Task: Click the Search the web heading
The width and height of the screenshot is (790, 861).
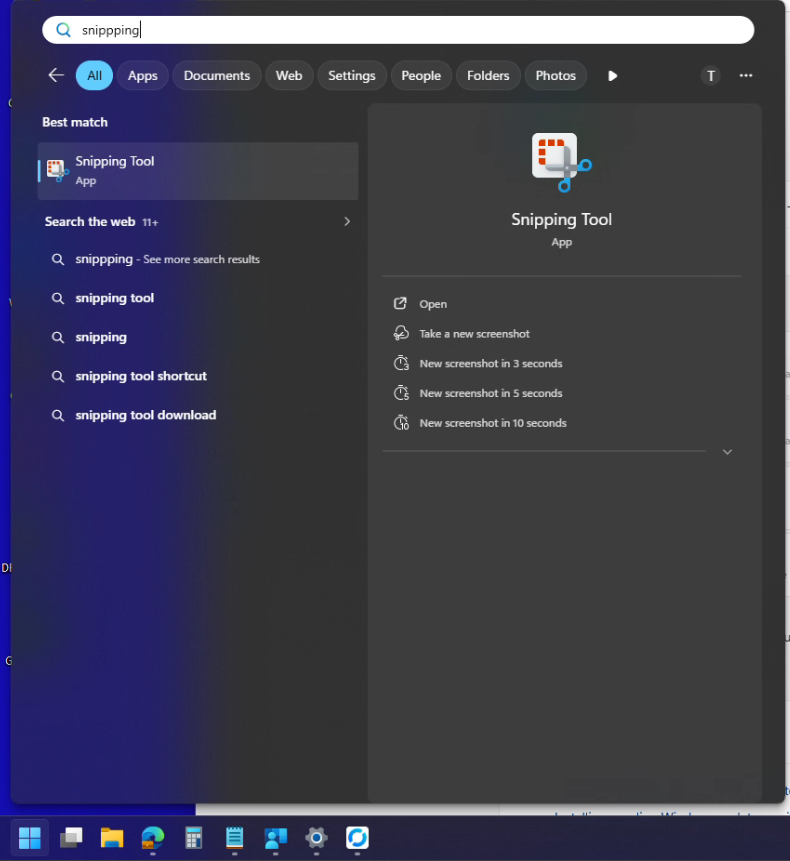Action: (x=90, y=222)
